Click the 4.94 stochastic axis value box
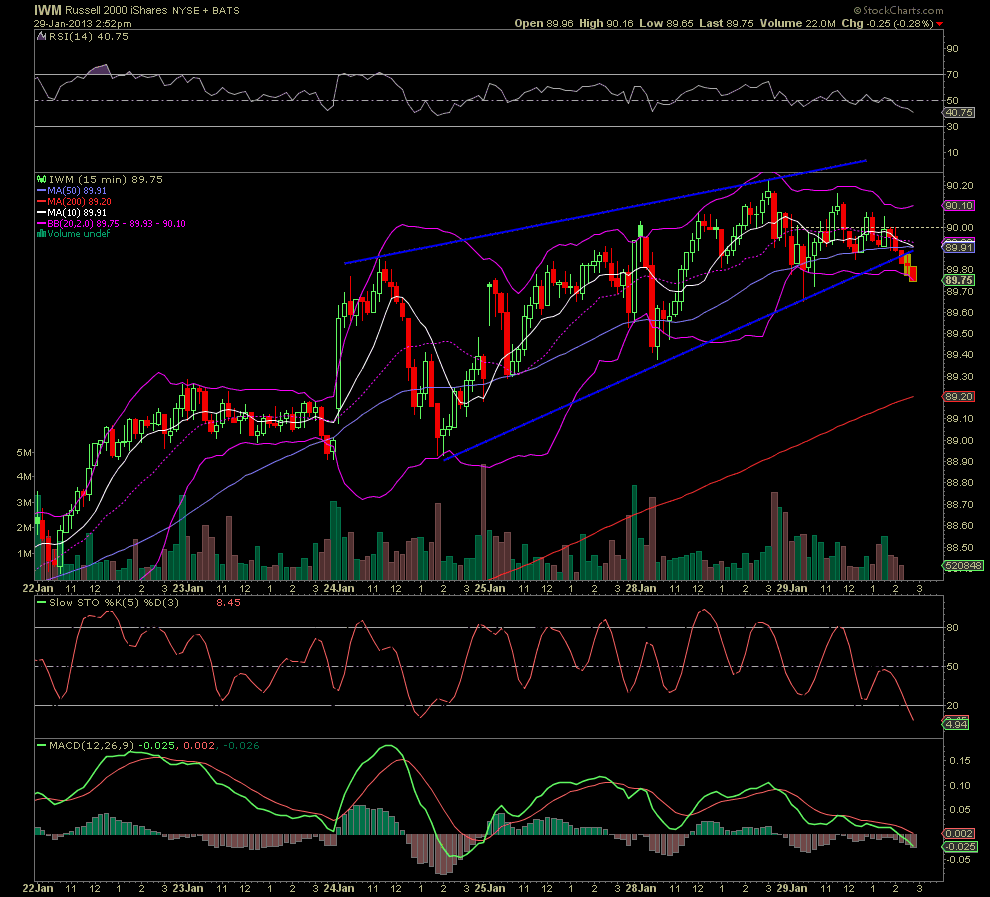Screen dimensions: 990x897 coord(956,724)
